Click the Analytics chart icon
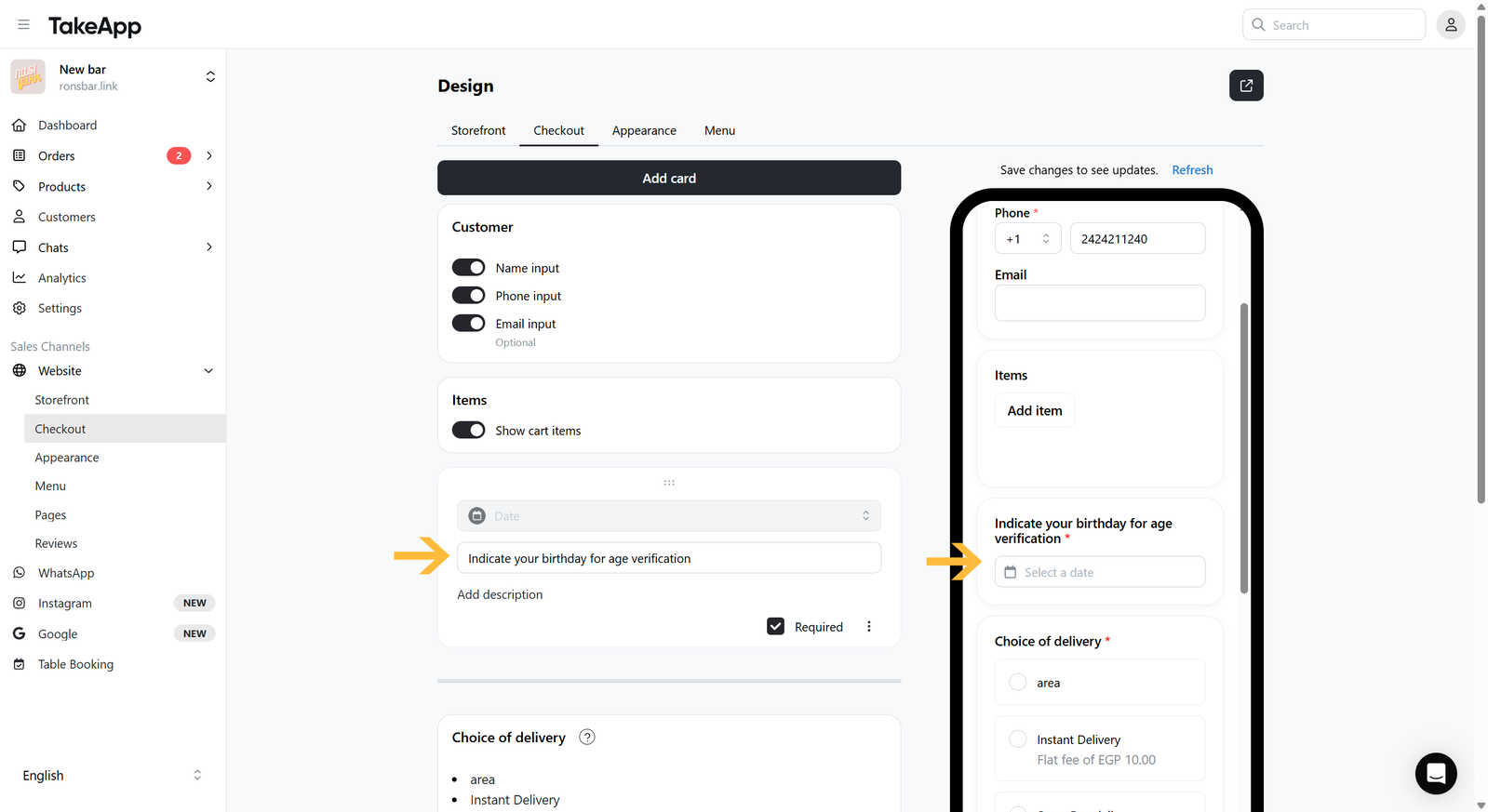The height and width of the screenshot is (812, 1488). tap(20, 277)
